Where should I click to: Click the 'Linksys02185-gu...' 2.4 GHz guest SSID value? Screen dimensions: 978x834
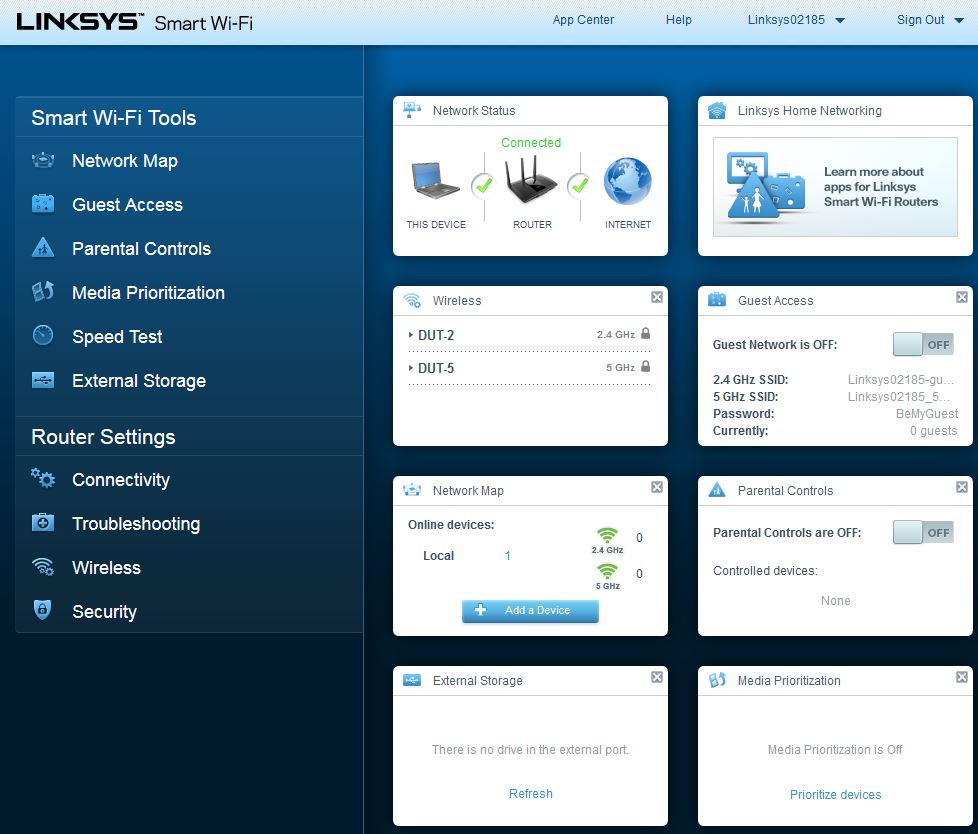[901, 379]
